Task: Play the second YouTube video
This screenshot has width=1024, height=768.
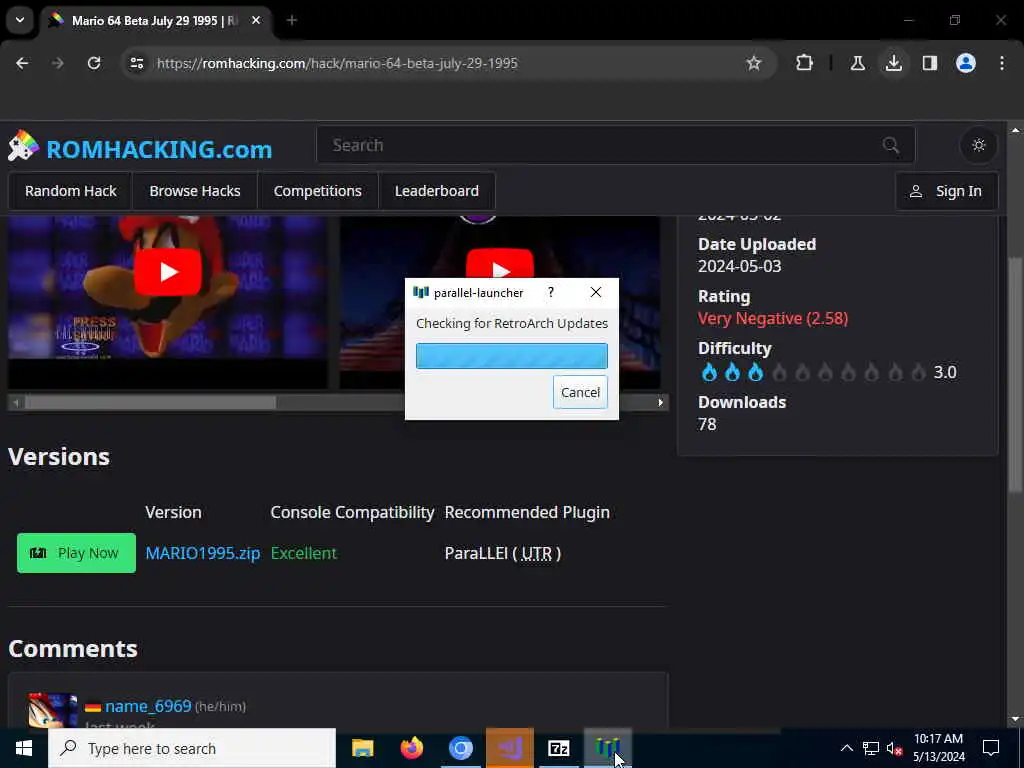Action: (x=500, y=266)
